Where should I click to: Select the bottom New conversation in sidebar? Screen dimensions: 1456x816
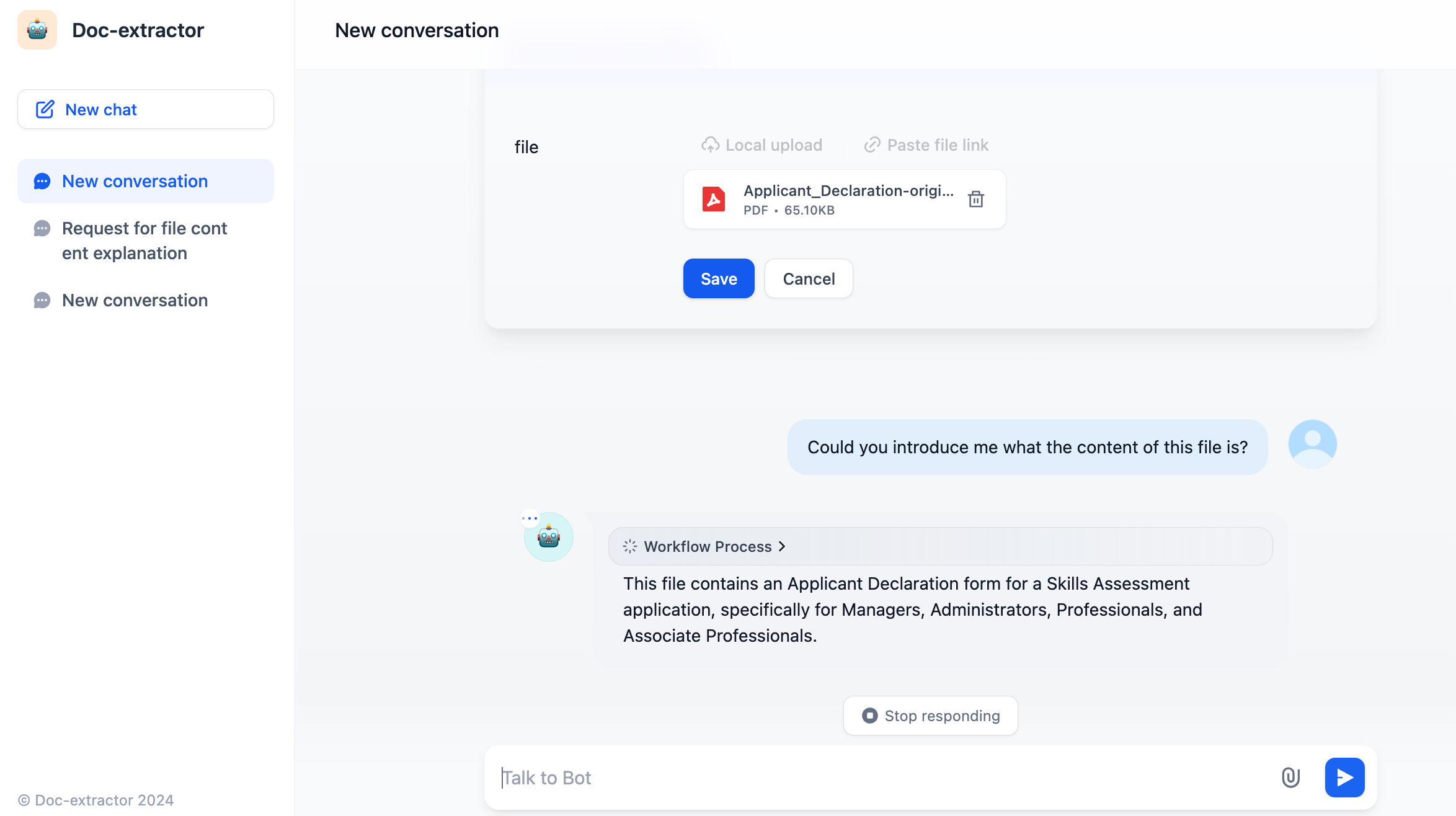(135, 300)
